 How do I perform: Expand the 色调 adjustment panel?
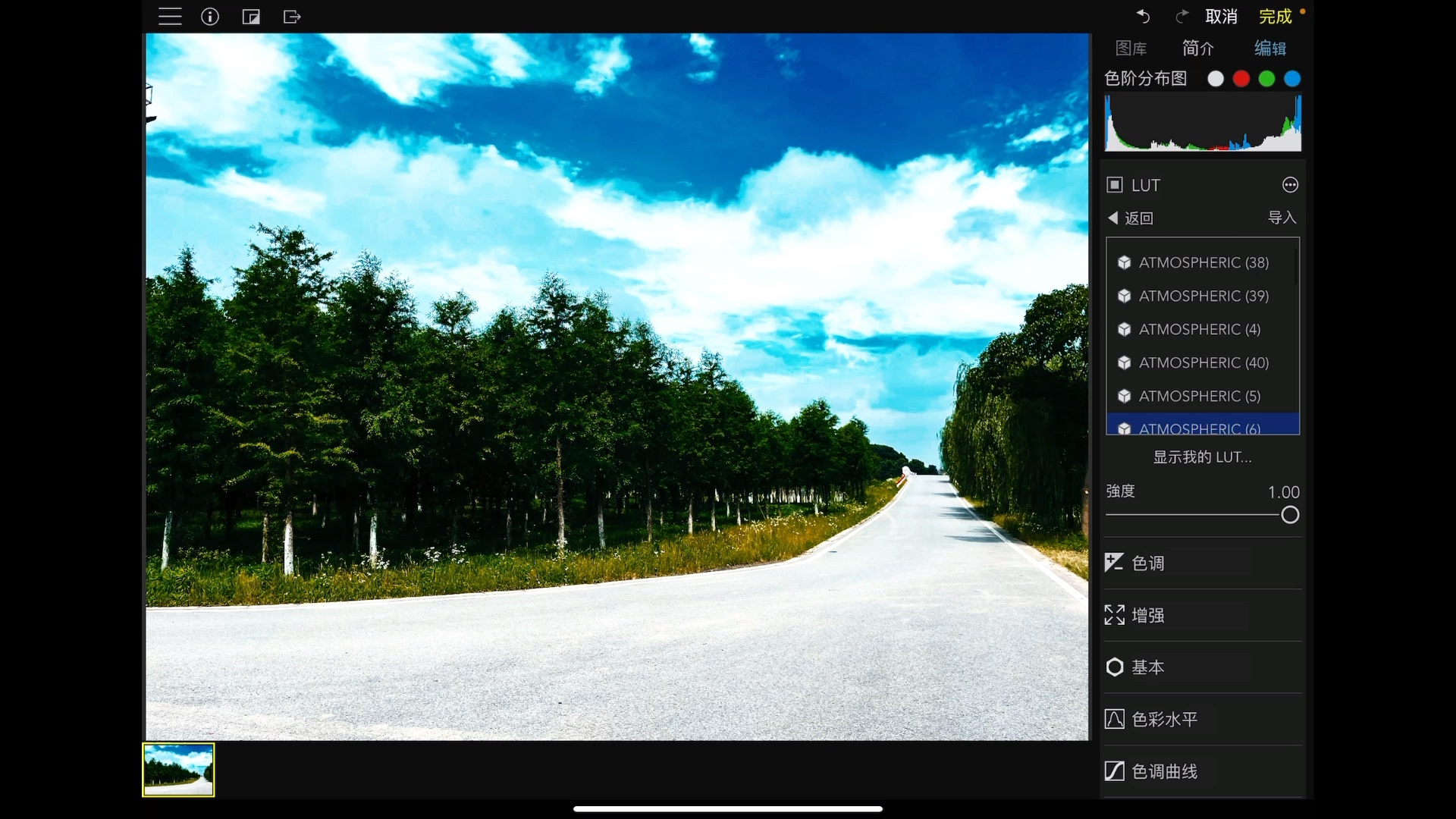1148,563
